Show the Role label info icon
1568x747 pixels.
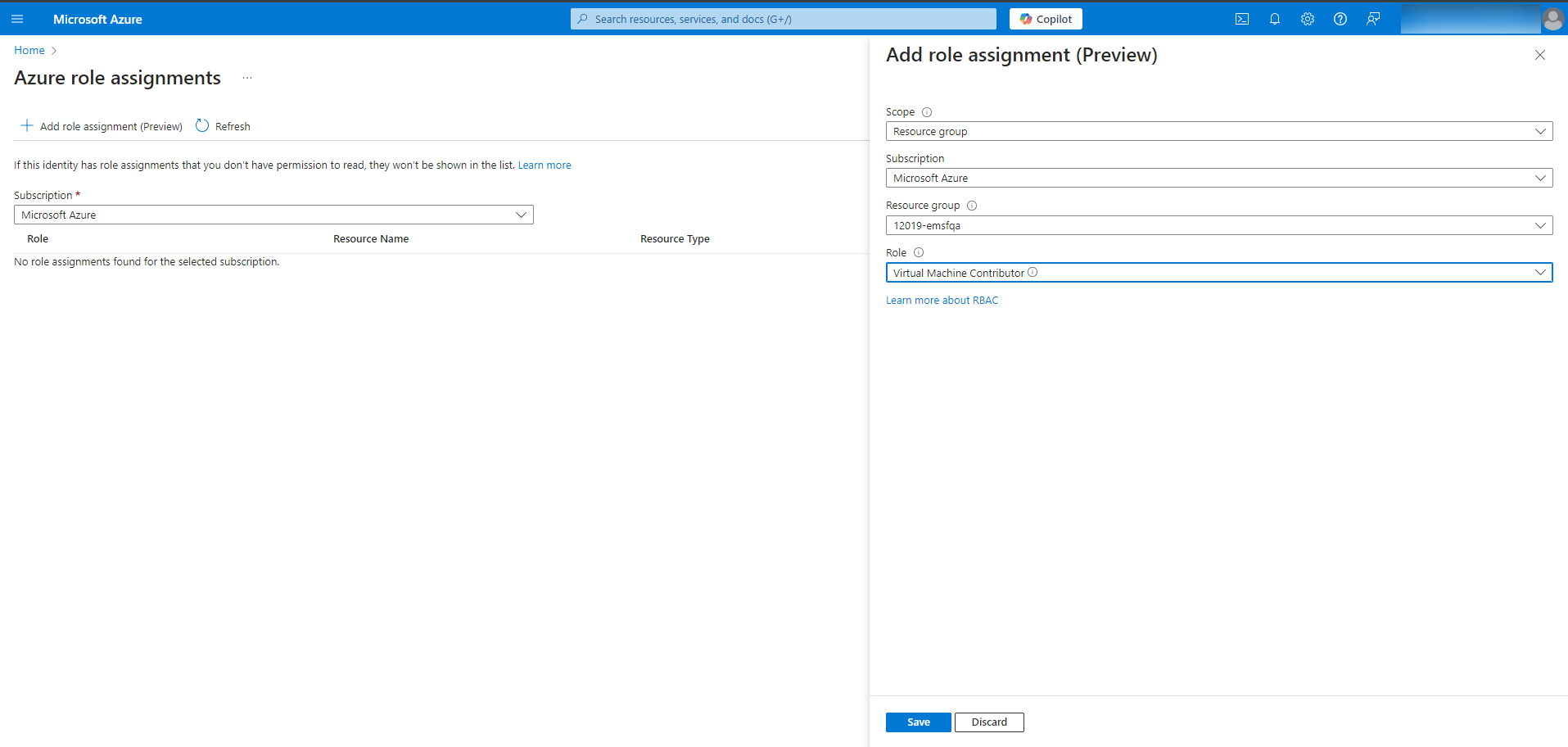919,253
